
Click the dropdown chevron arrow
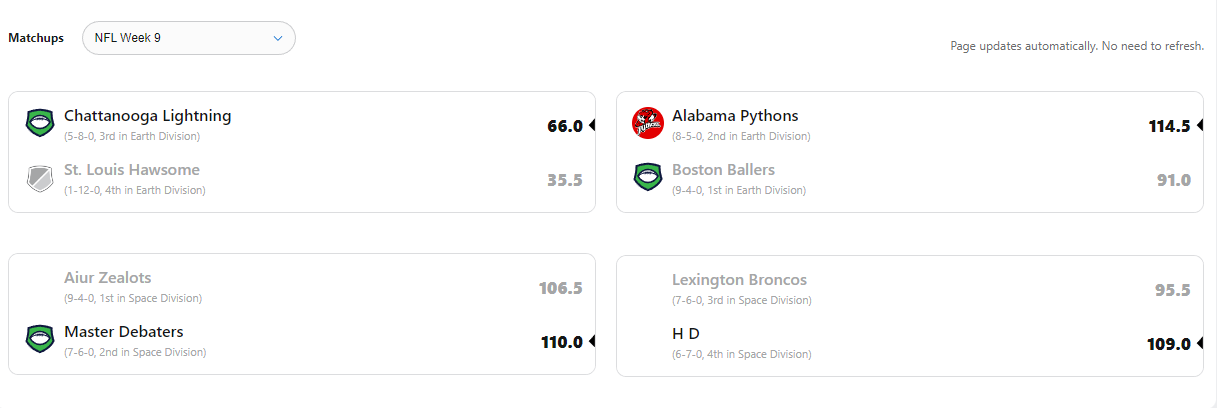(x=278, y=38)
